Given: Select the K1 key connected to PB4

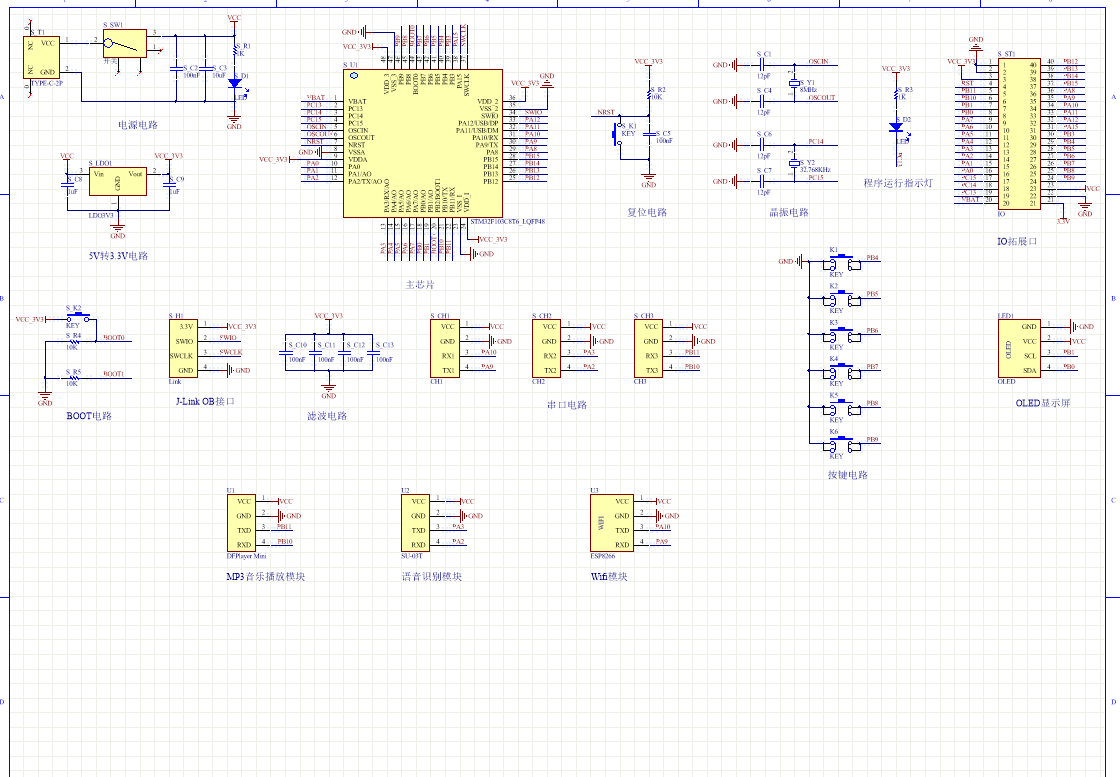Looking at the screenshot, I should [841, 263].
